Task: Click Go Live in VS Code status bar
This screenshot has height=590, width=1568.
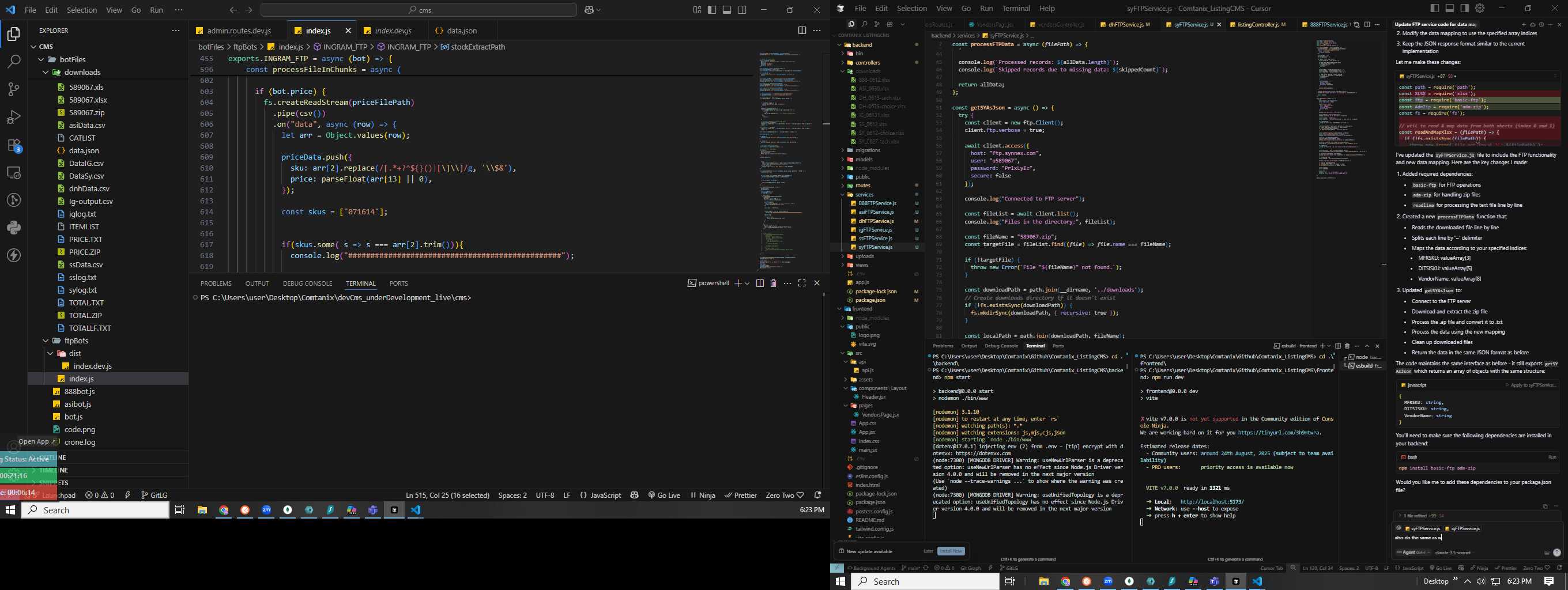Action: (x=664, y=495)
